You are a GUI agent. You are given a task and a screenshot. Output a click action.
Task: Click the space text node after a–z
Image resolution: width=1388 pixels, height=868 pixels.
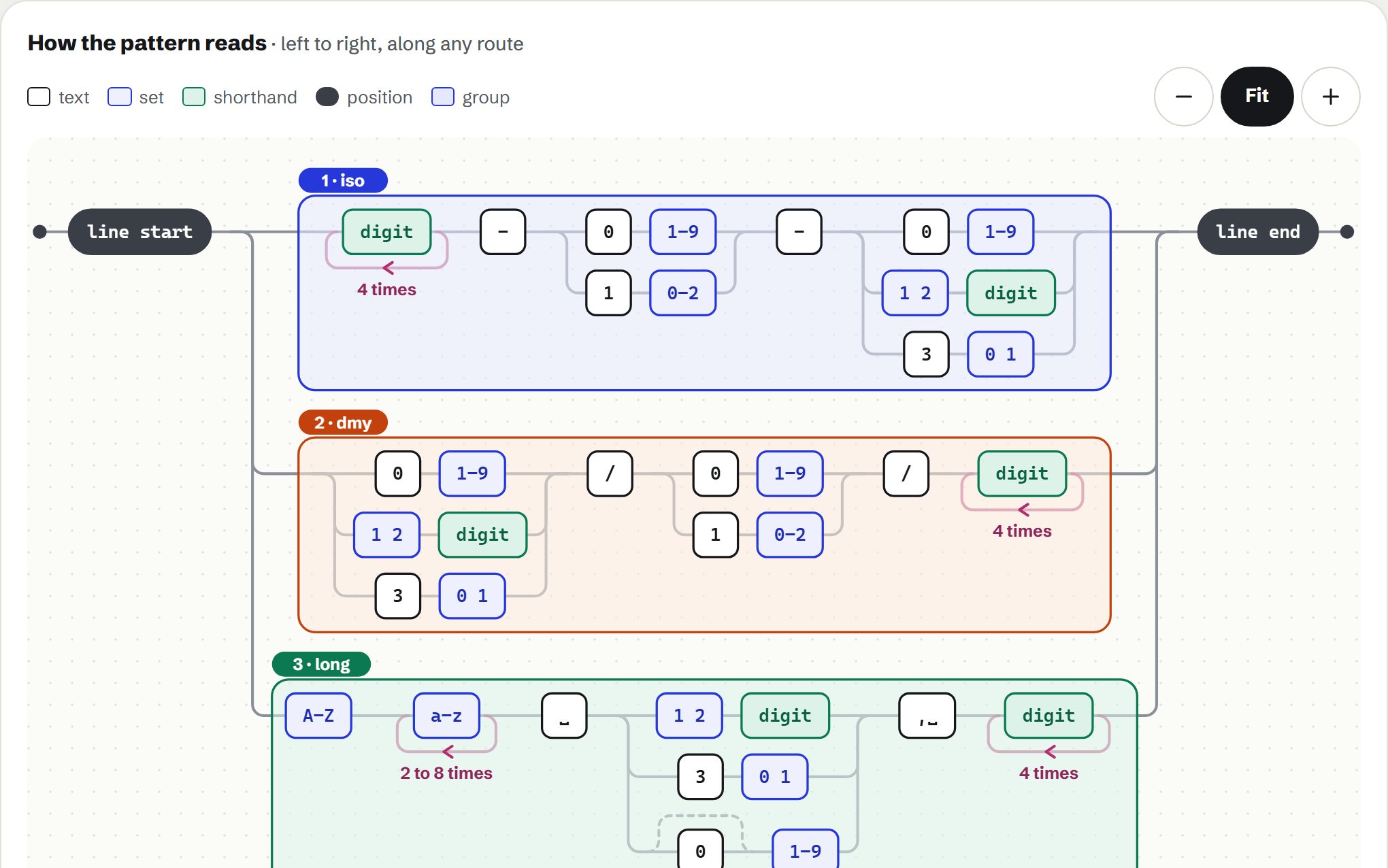564,716
